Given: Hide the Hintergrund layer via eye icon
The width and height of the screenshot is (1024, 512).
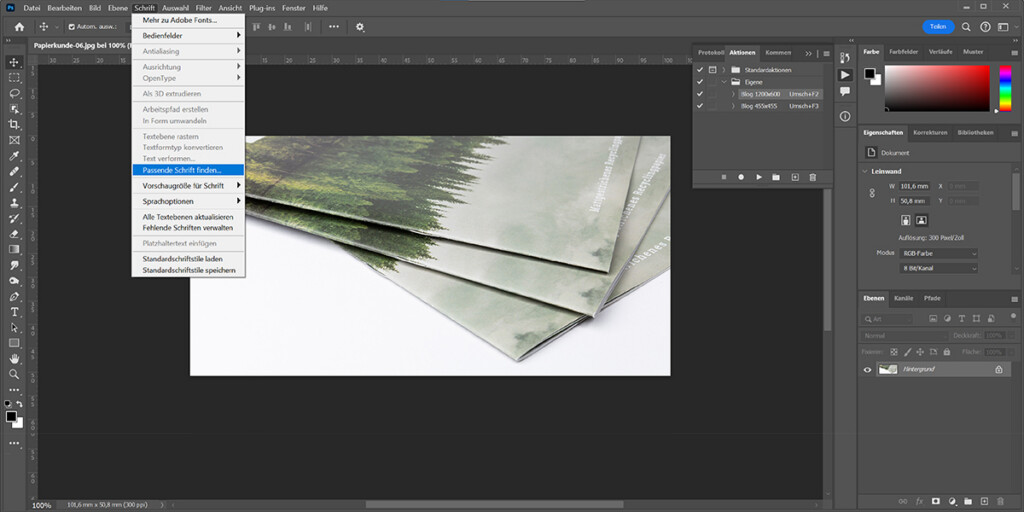Looking at the screenshot, I should pyautogui.click(x=867, y=369).
